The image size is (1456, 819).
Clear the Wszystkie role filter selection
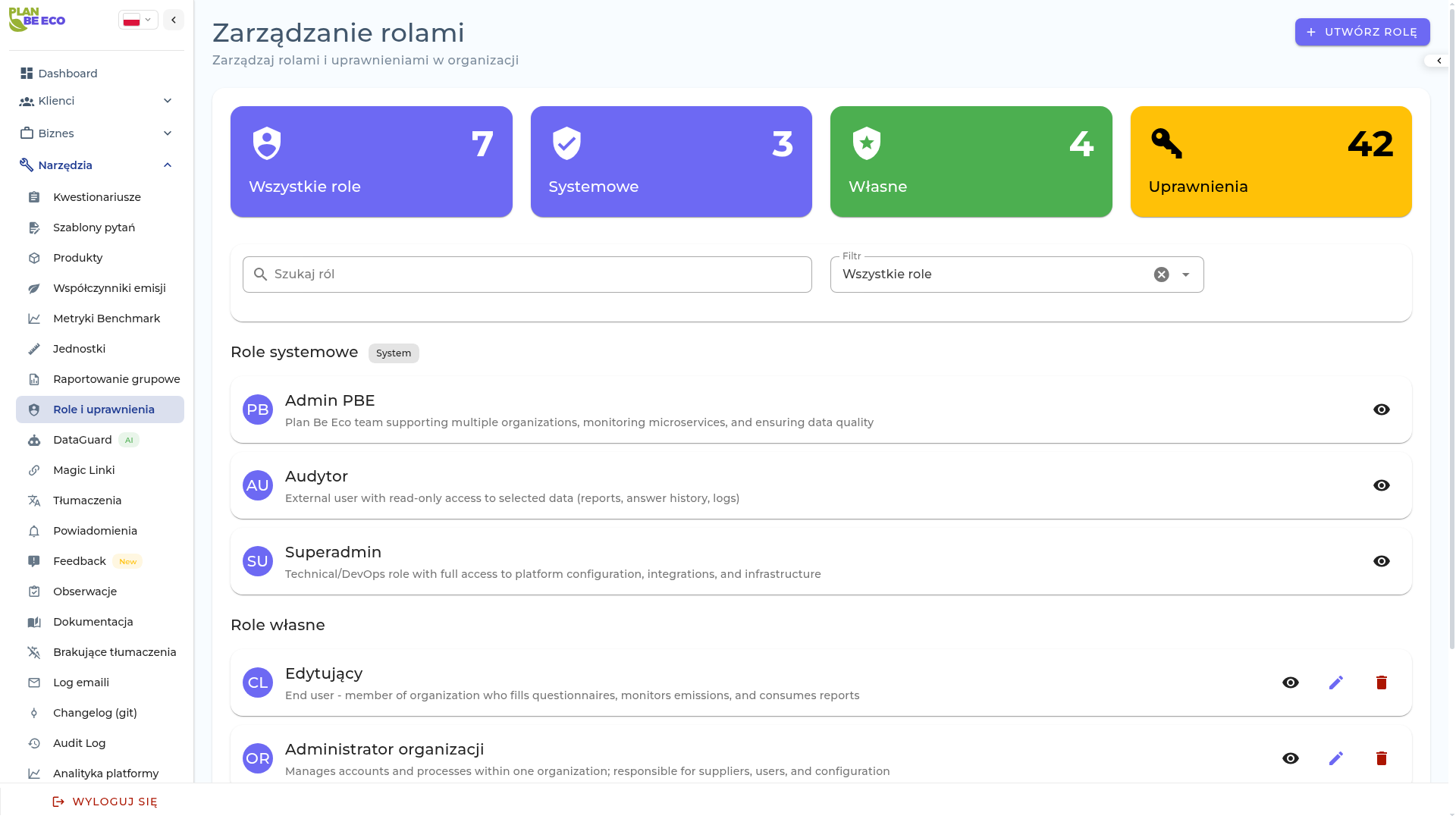click(x=1161, y=275)
